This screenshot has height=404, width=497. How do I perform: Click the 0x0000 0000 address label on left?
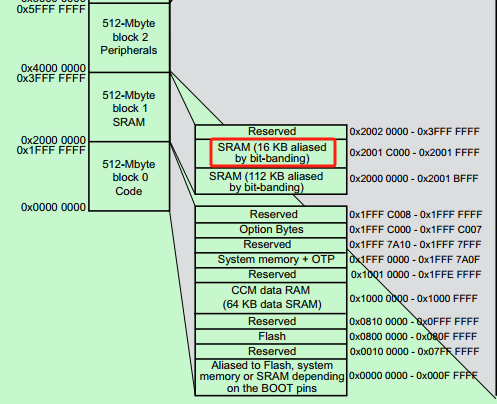coord(53,207)
